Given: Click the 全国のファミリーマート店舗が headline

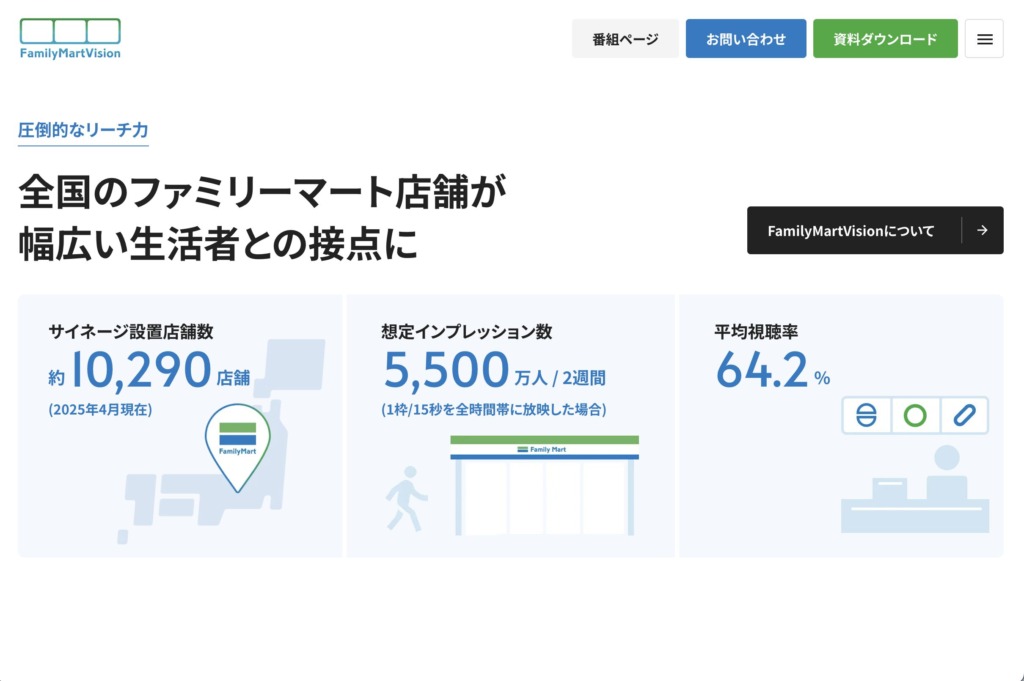Looking at the screenshot, I should pos(263,192).
